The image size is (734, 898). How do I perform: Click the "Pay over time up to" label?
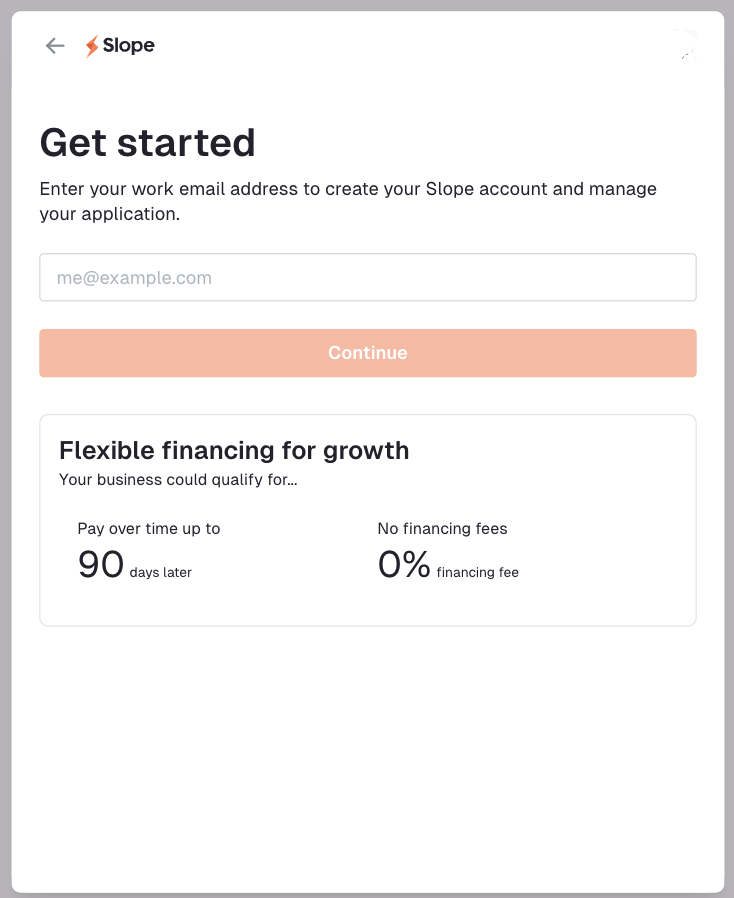(x=148, y=529)
